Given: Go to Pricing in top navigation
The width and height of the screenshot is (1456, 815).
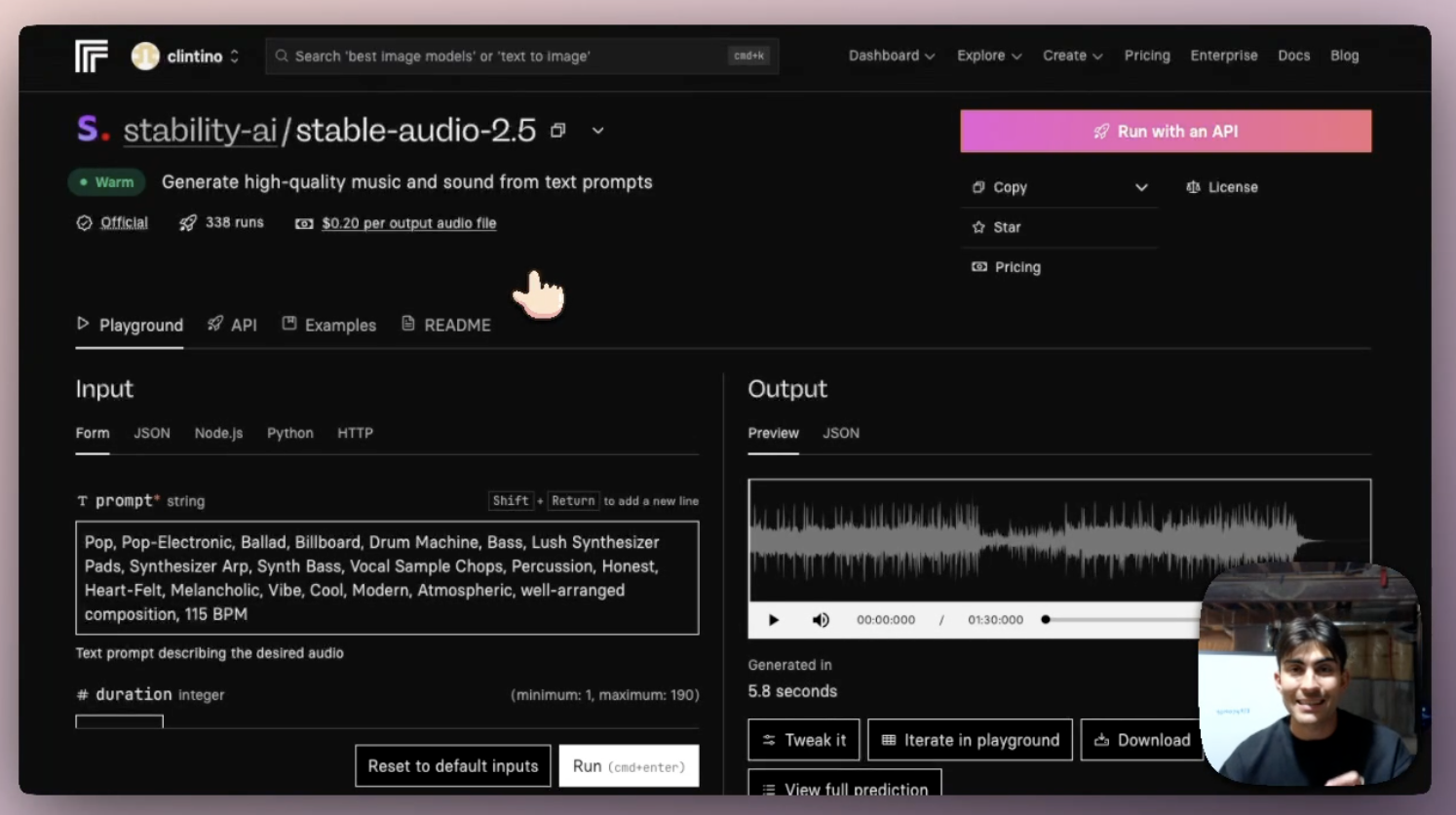Looking at the screenshot, I should [x=1147, y=56].
